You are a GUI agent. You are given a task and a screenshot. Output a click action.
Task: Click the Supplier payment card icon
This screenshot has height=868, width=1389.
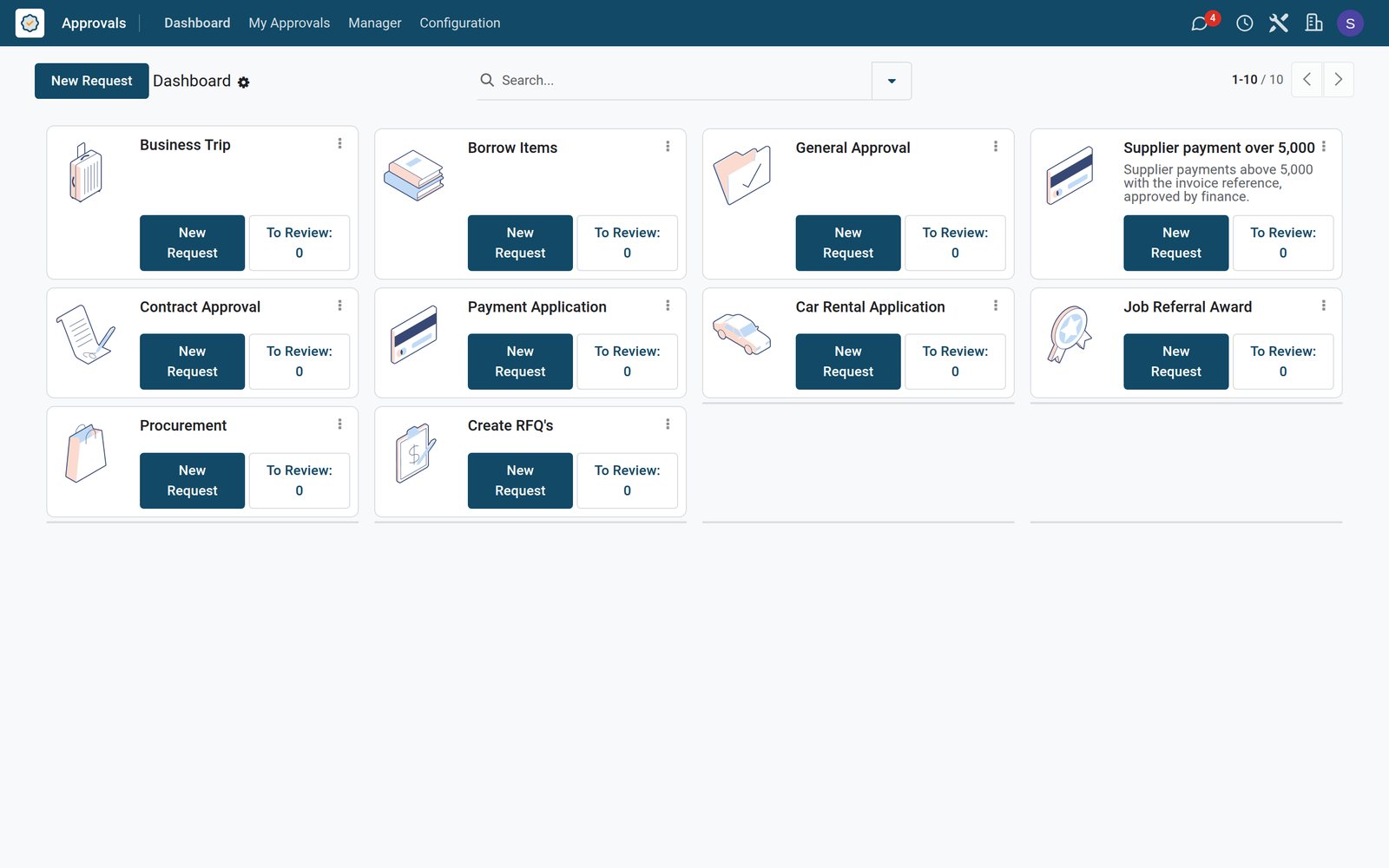[x=1070, y=175]
